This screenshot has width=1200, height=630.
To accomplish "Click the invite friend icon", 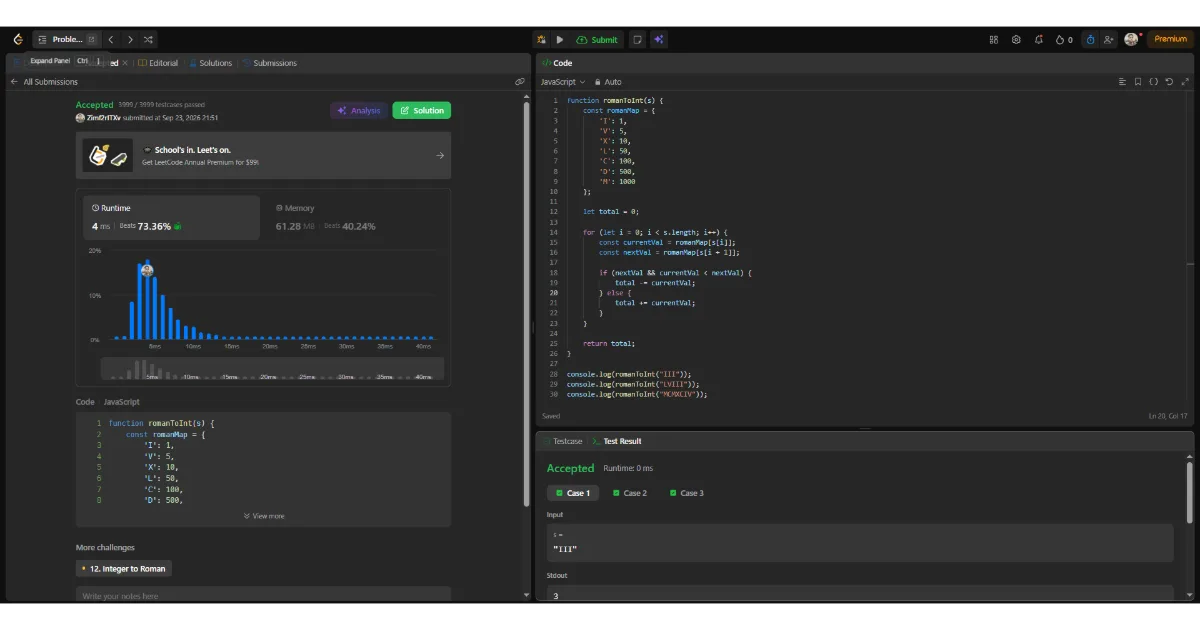I will tap(1109, 39).
